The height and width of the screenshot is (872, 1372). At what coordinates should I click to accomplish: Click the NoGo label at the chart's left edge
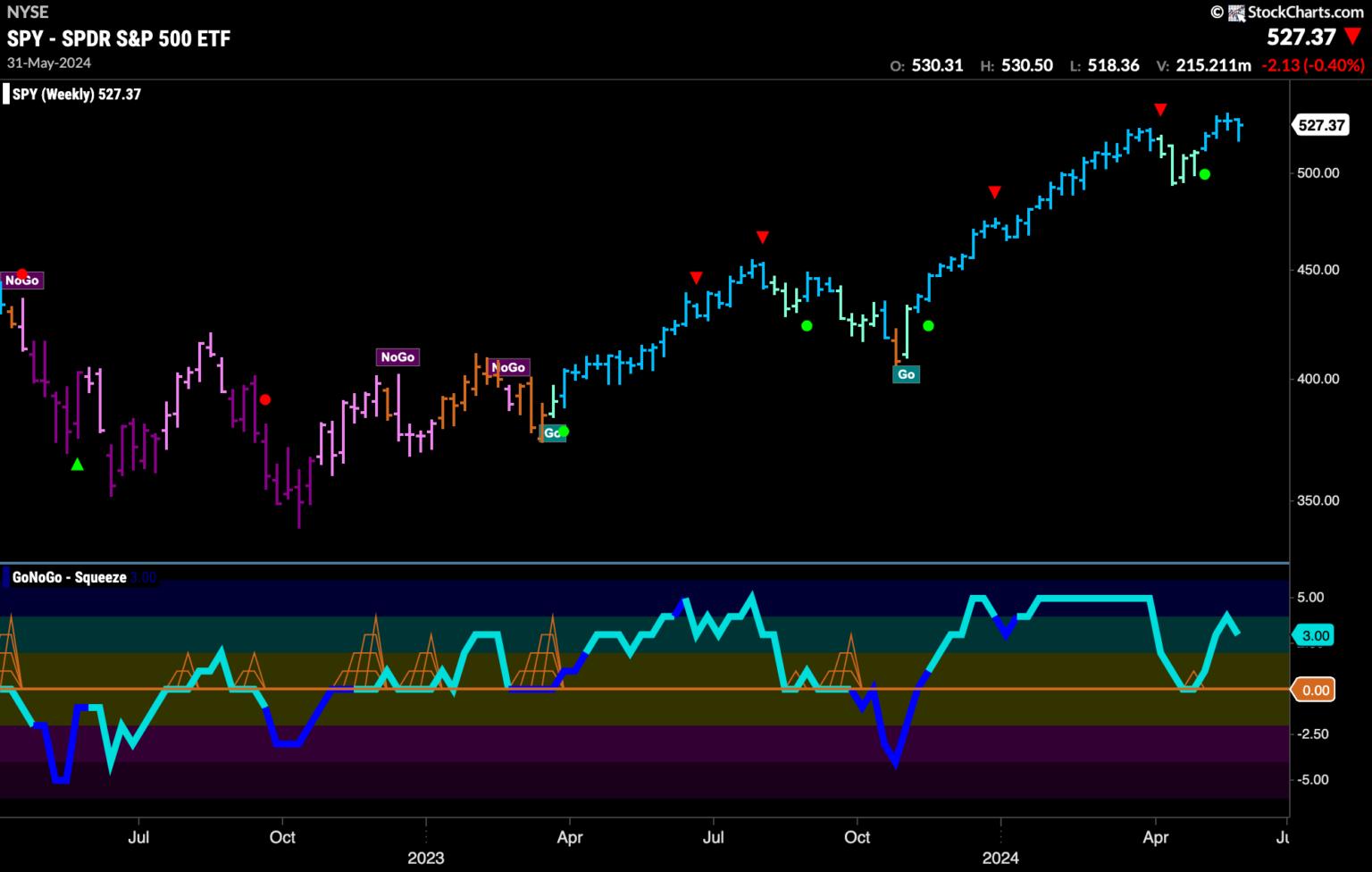pyautogui.click(x=21, y=281)
